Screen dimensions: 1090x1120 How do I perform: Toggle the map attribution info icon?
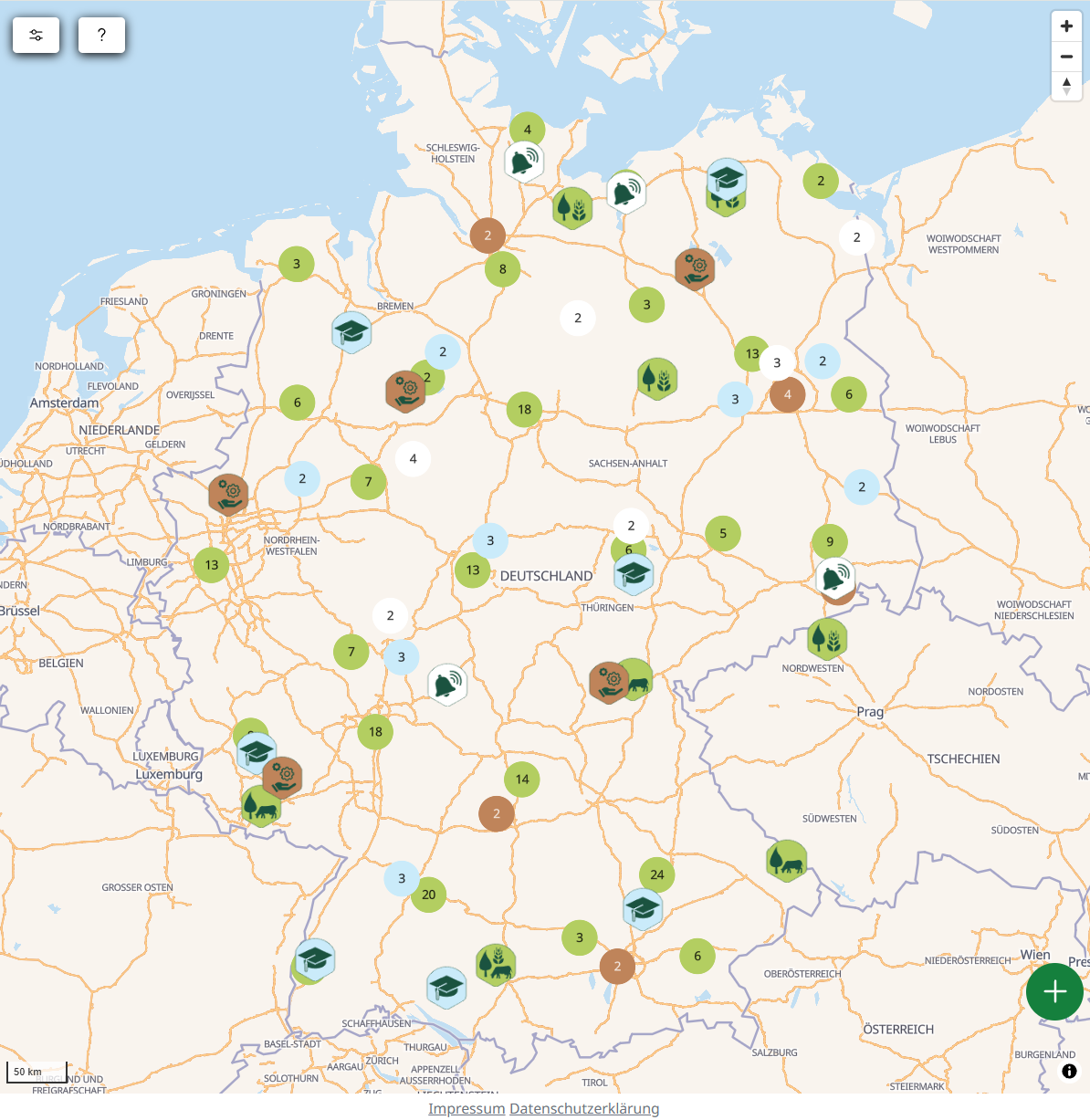click(x=1069, y=1072)
